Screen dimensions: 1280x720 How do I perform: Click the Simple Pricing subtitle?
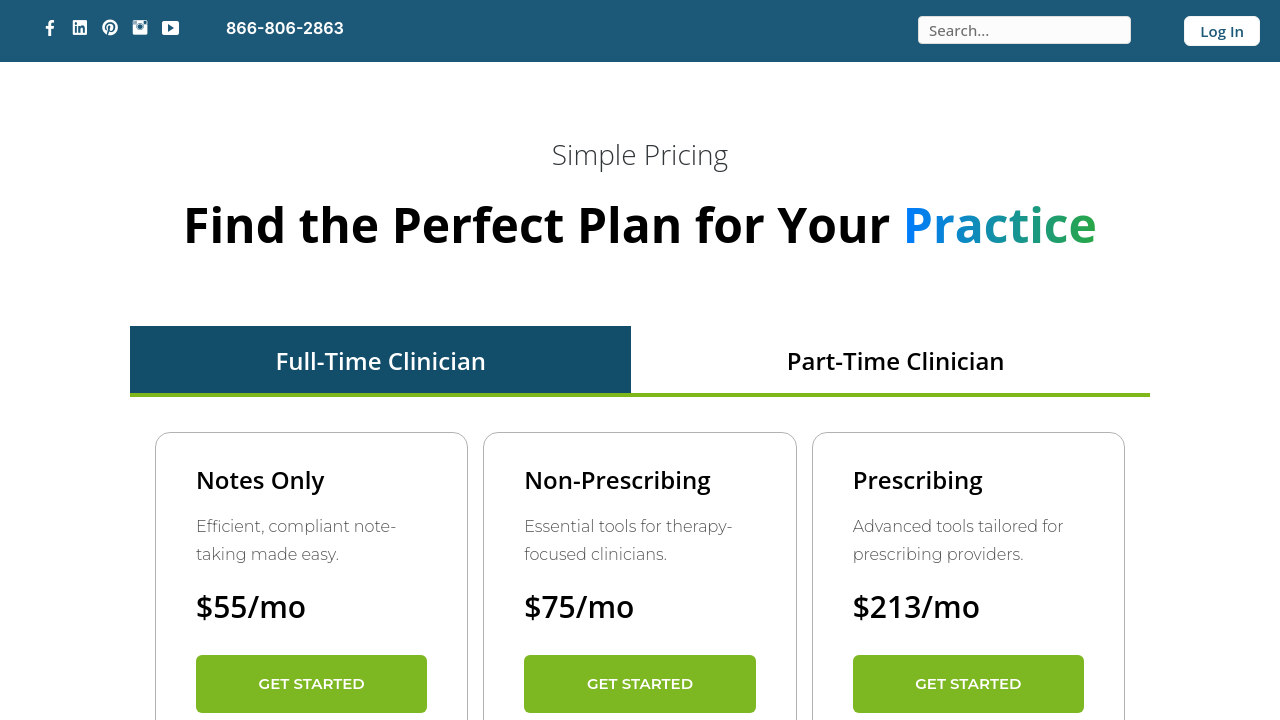click(640, 155)
